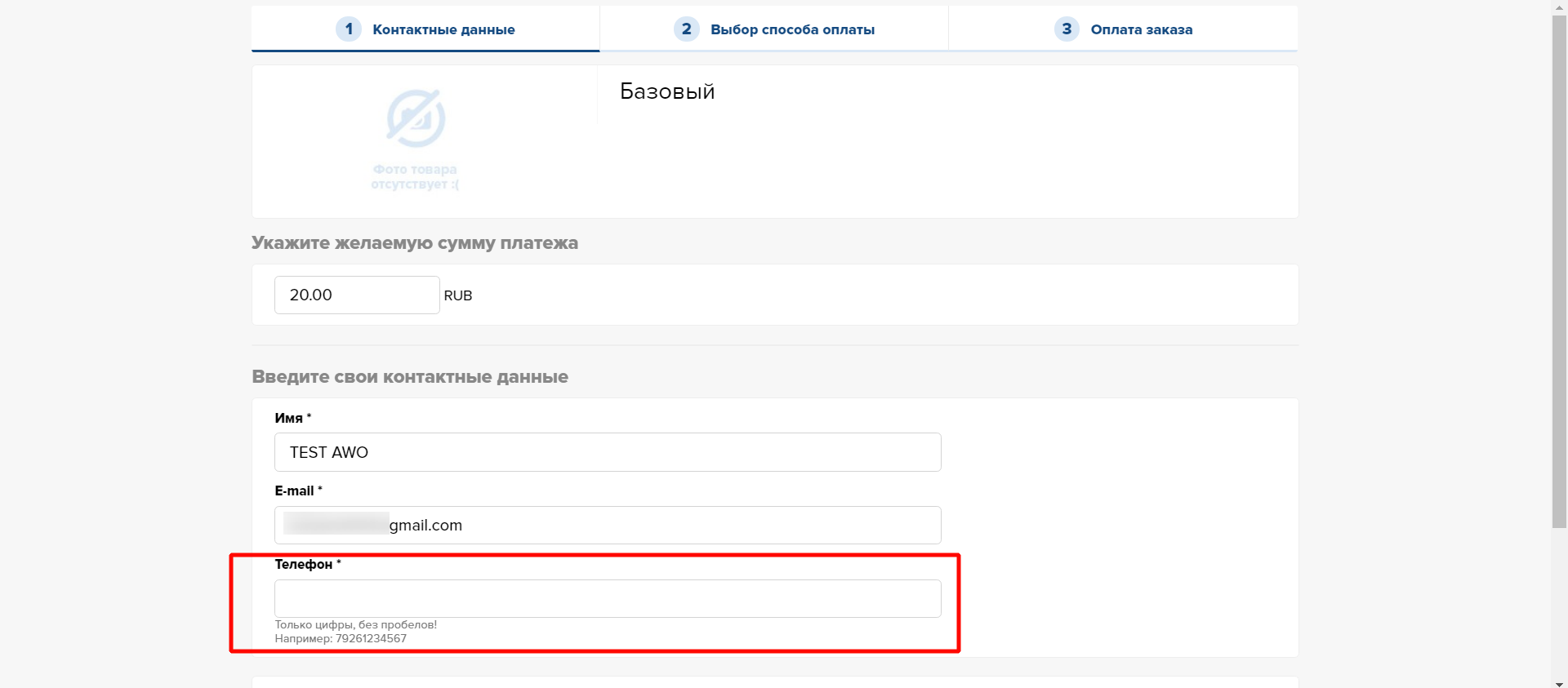Focus the payment amount field showing 20.00
This screenshot has width=1568, height=688.
tap(357, 295)
